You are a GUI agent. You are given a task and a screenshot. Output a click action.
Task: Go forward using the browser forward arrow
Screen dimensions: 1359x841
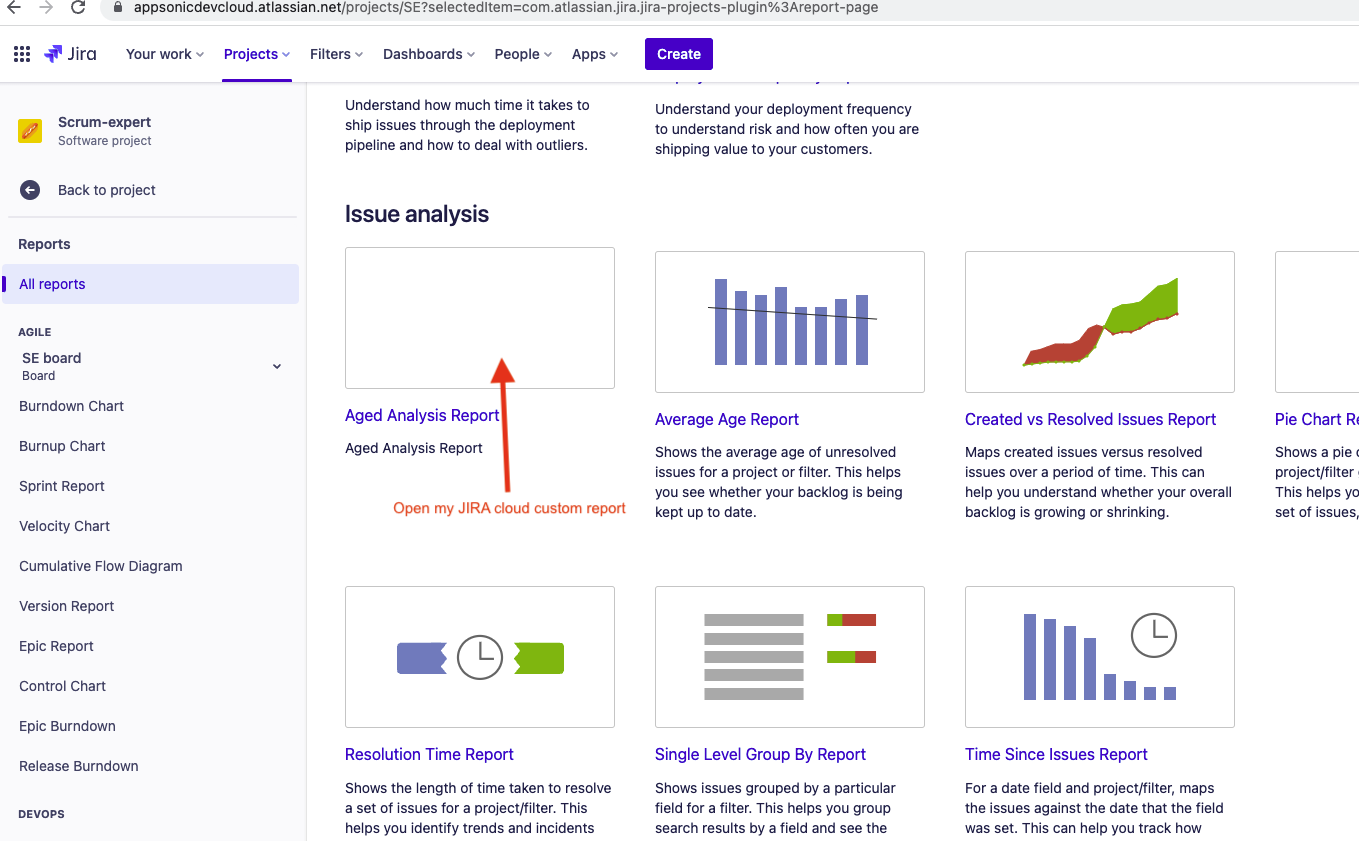[45, 7]
